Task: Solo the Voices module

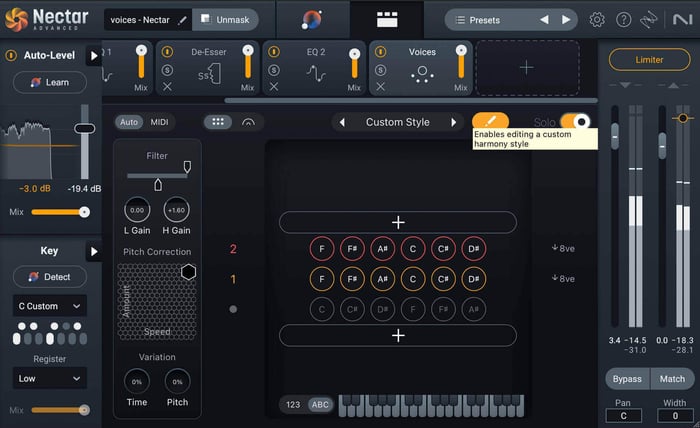Action: coord(380,70)
